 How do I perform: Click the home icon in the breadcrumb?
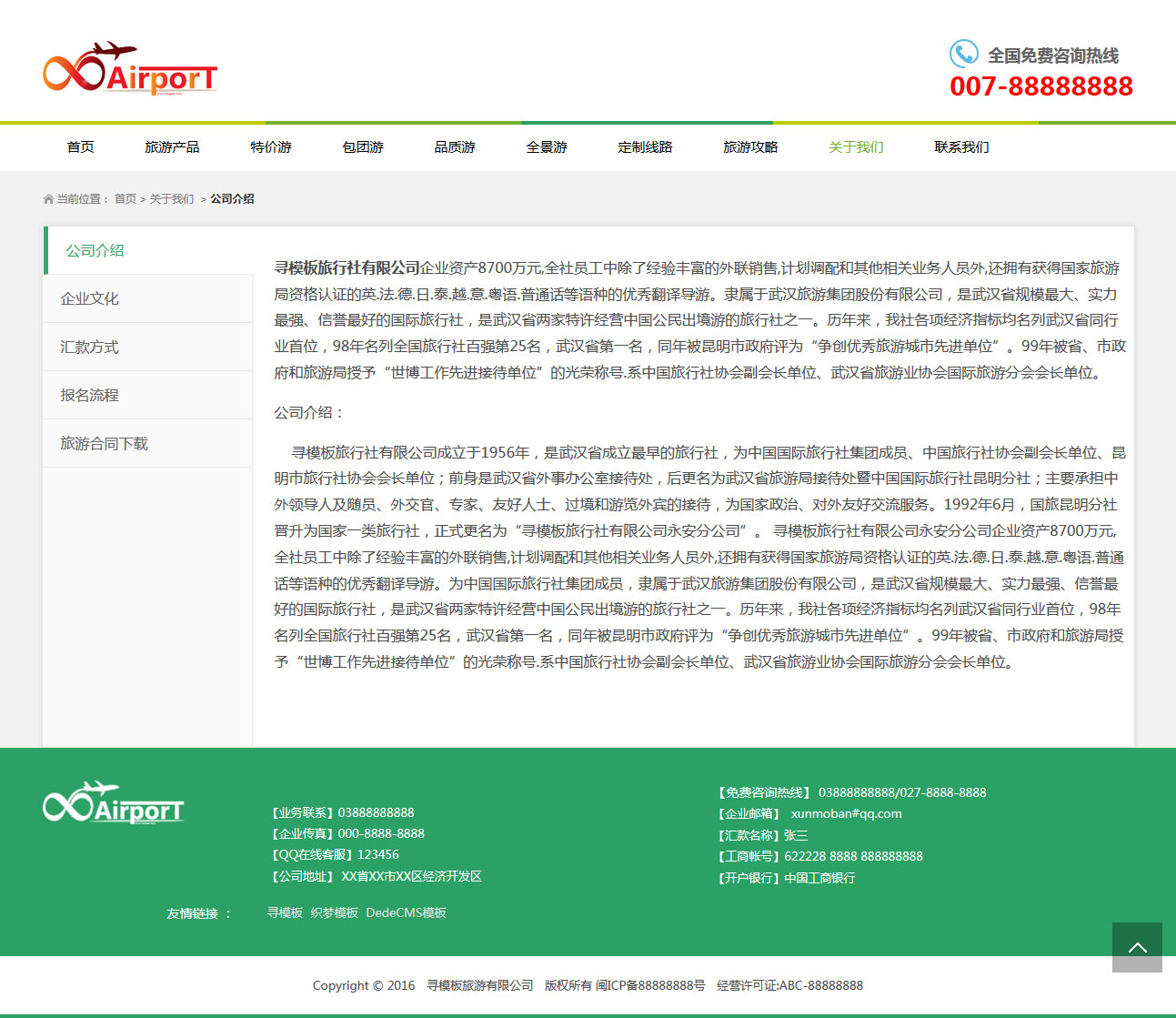coord(48,199)
